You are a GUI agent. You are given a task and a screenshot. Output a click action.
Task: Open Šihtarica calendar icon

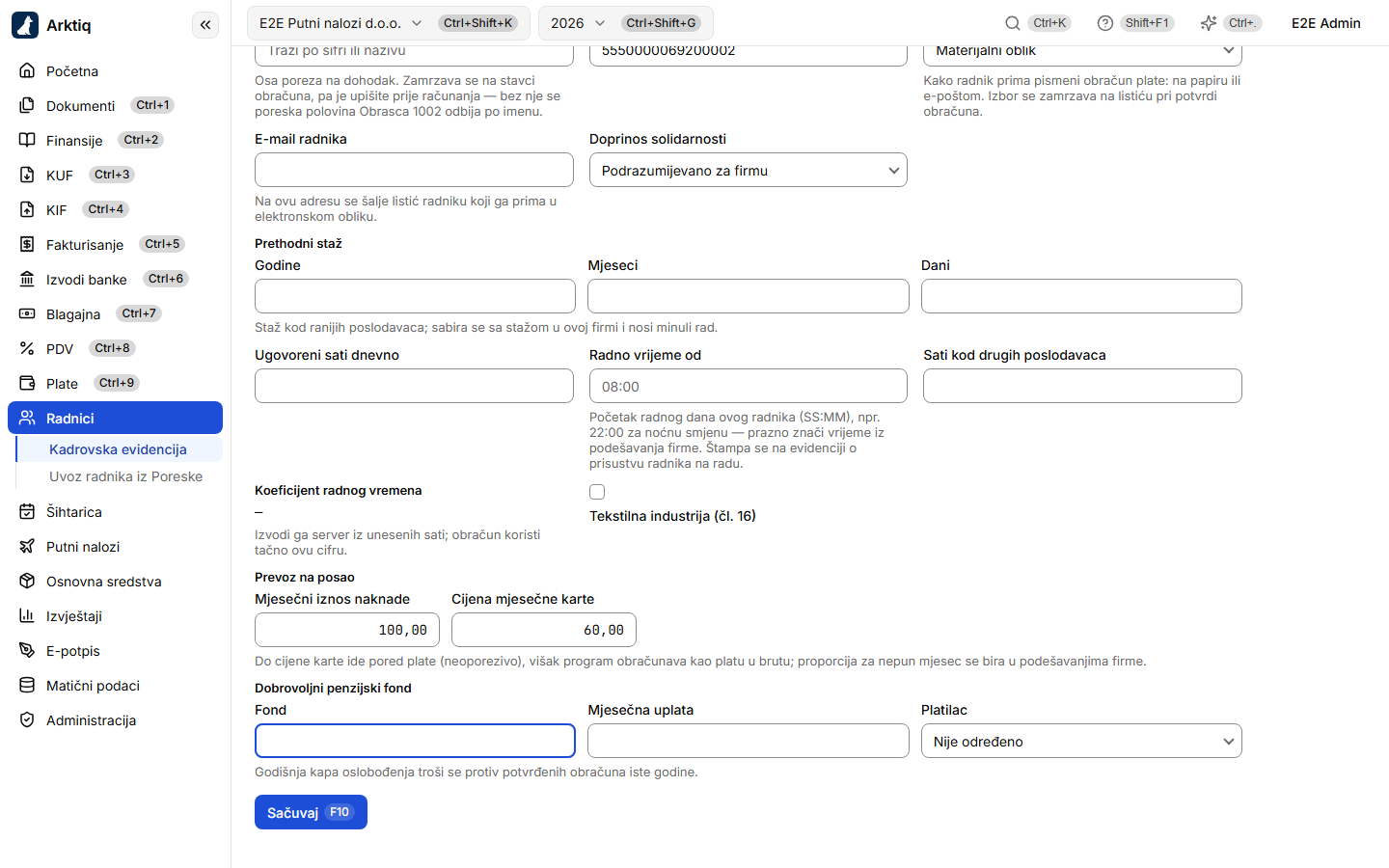pos(27,512)
